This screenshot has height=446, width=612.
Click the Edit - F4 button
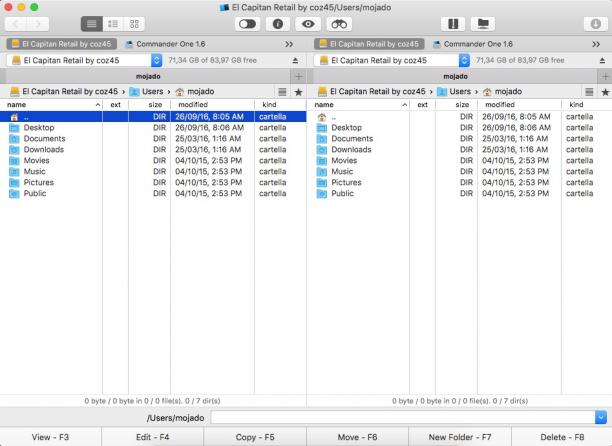tap(153, 437)
